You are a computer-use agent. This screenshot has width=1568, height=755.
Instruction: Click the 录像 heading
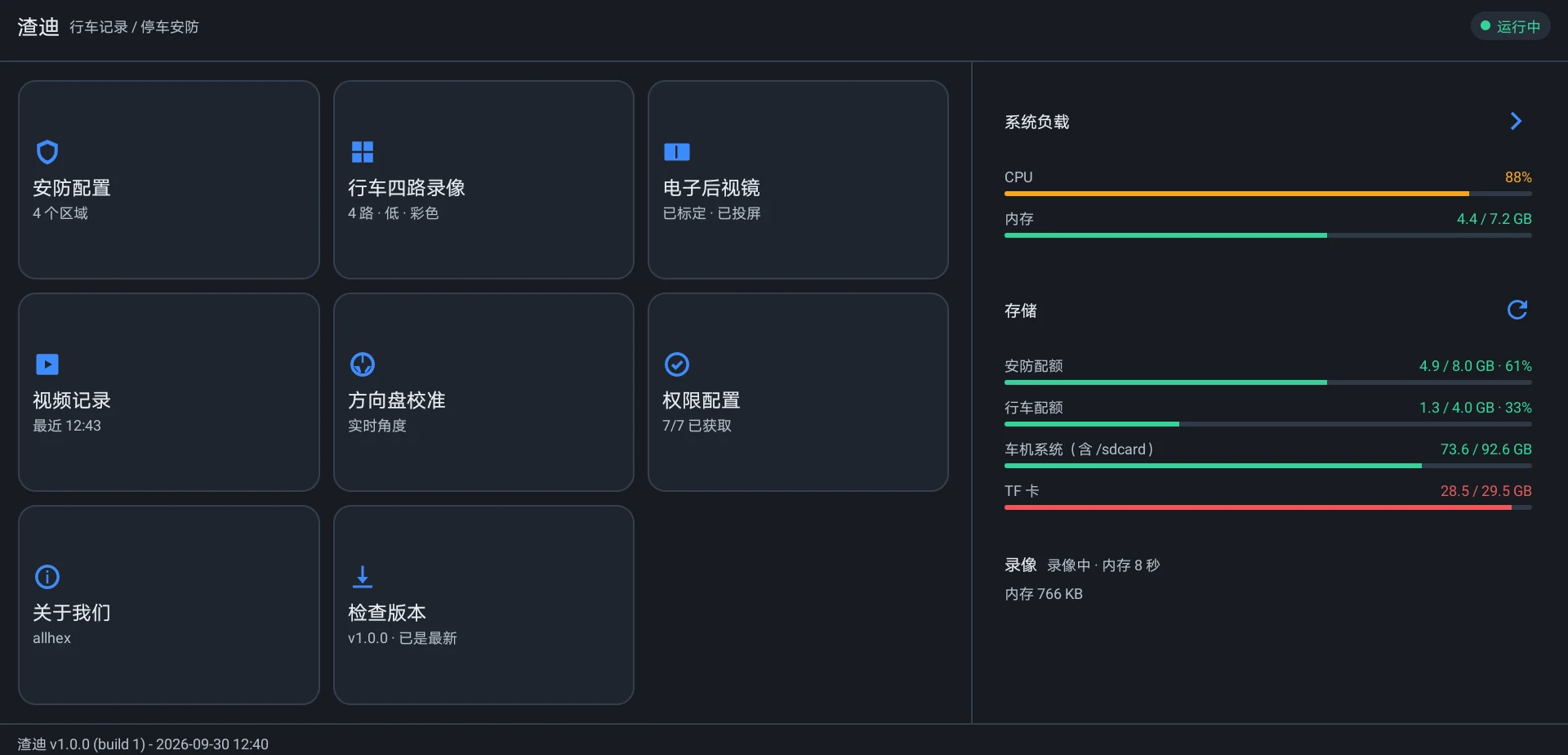[x=1021, y=565]
